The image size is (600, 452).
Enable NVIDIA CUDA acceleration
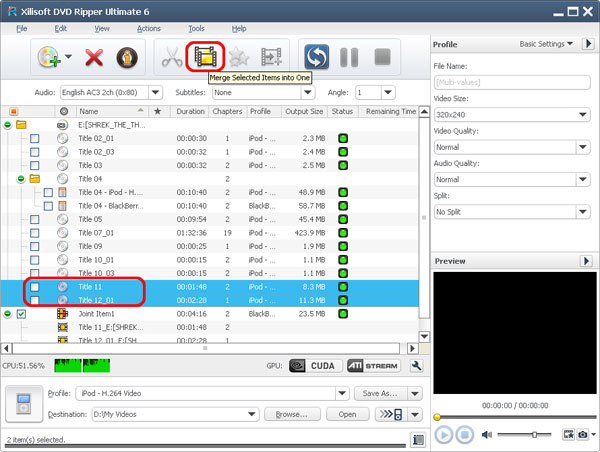tap(315, 366)
